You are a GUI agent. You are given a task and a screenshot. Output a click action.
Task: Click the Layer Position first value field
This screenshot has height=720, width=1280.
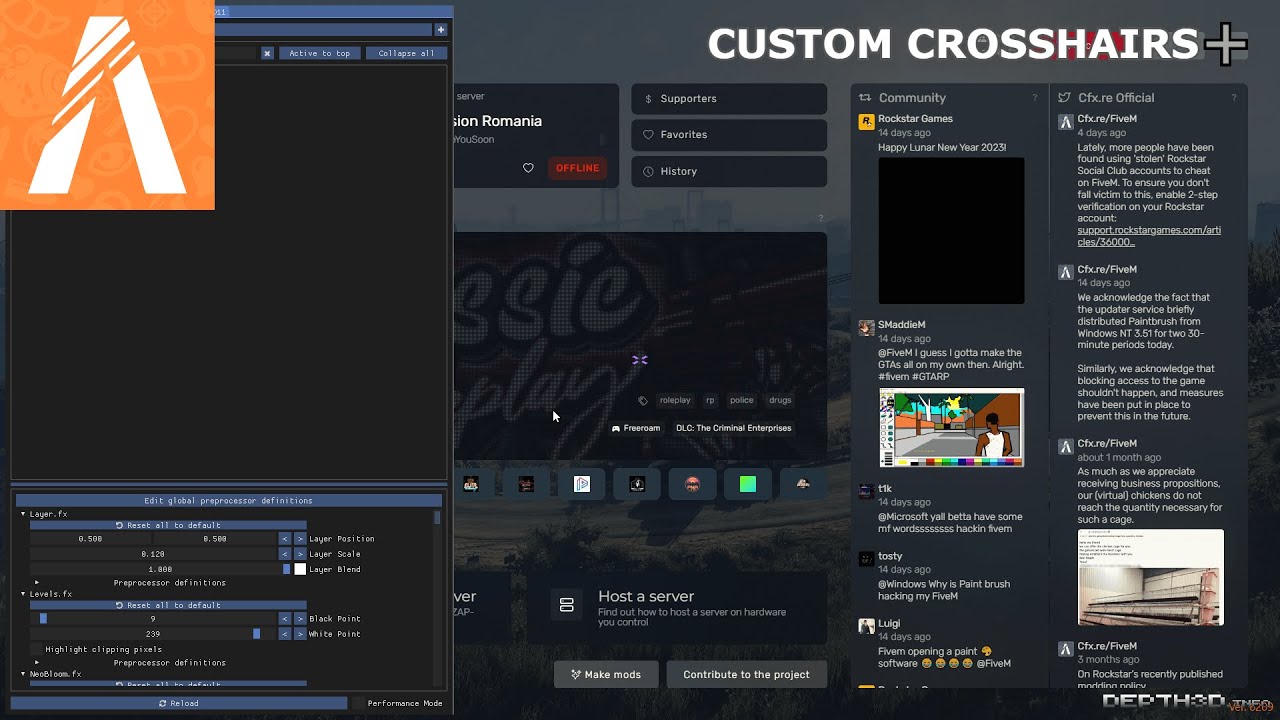pos(91,539)
